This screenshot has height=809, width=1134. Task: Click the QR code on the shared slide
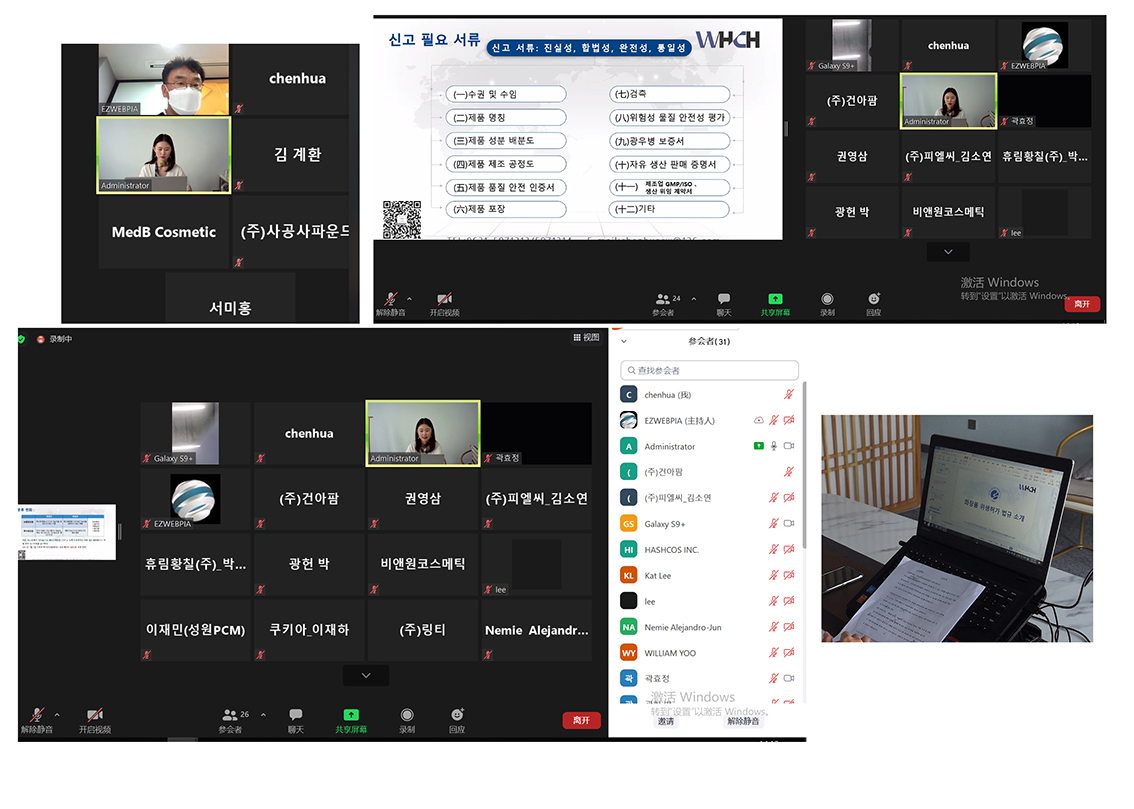(401, 220)
